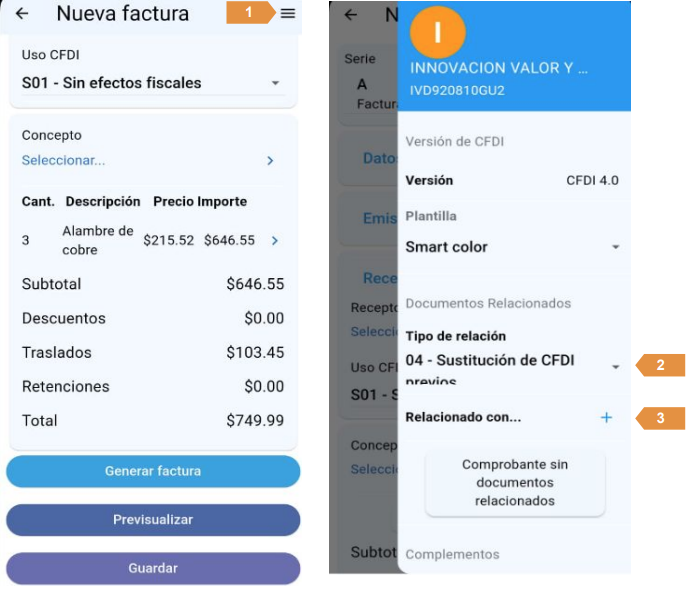The width and height of the screenshot is (688, 590).
Task: Tap the Comprobante sin documentos relacionados card
Action: (x=515, y=483)
